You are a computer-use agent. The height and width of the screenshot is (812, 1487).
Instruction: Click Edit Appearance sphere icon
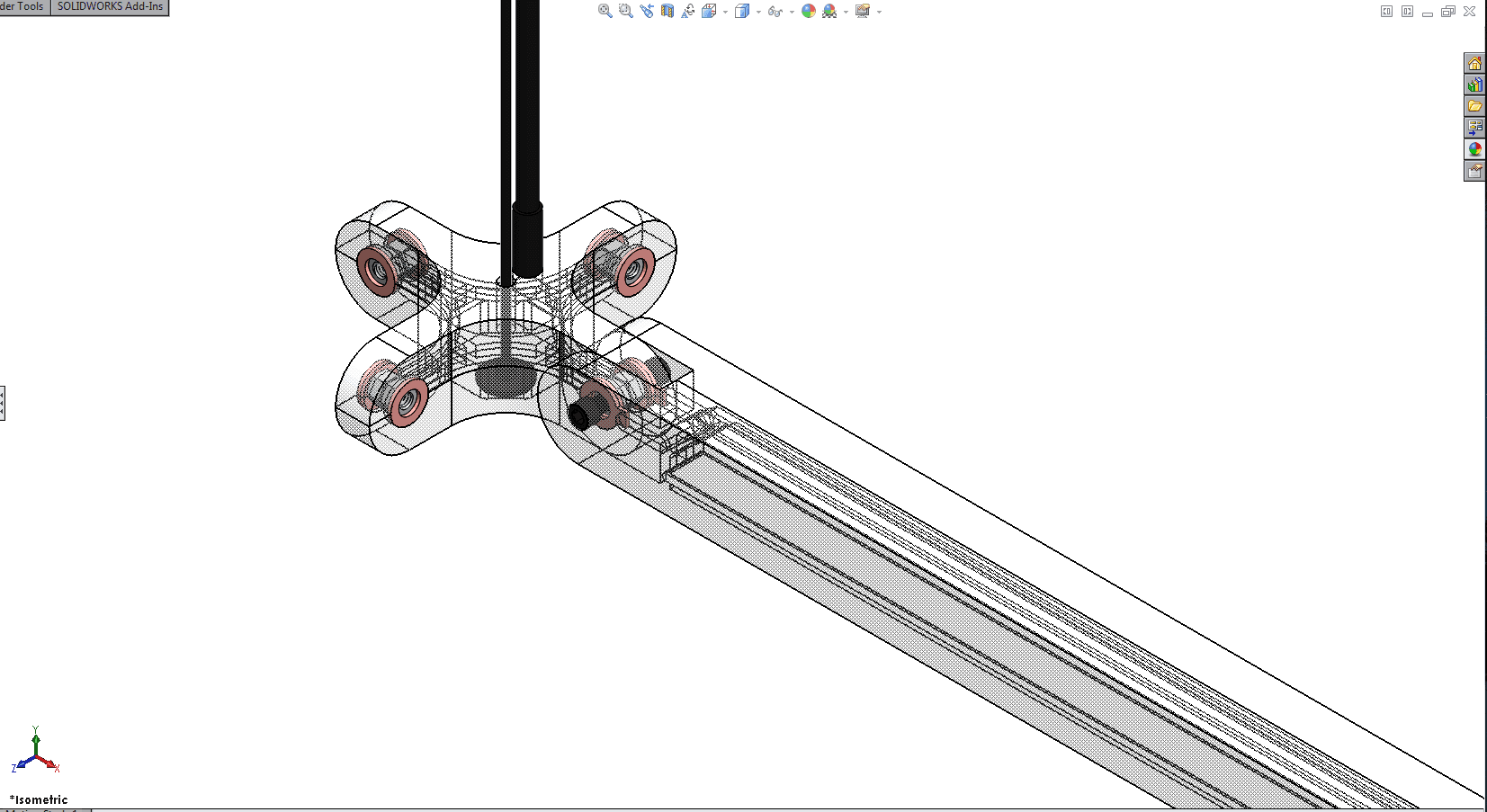tap(809, 11)
